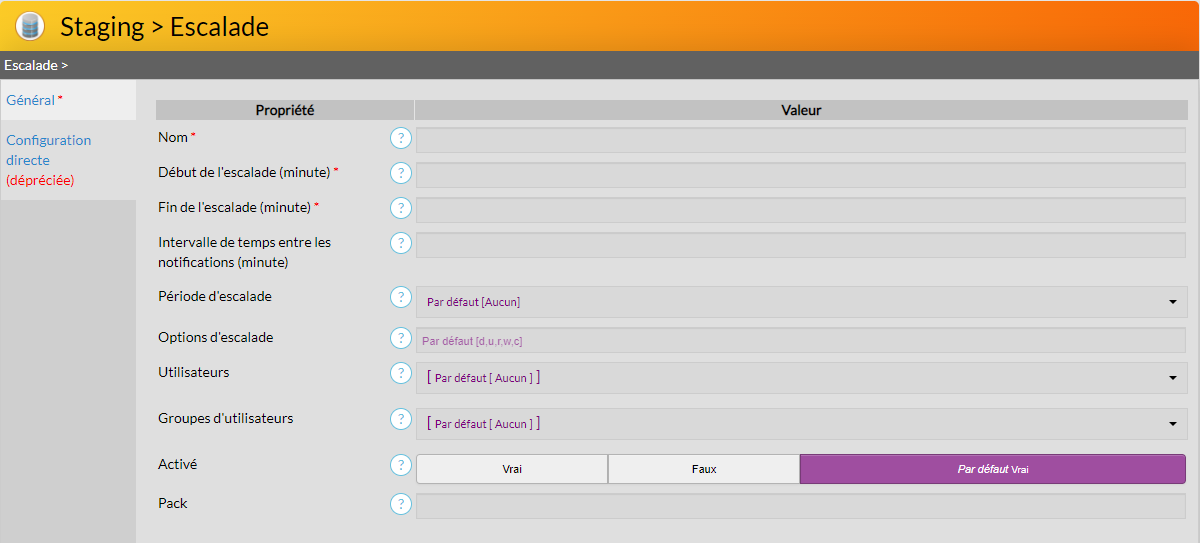Set Activé to Faux
The height and width of the screenshot is (543, 1200).
click(x=704, y=469)
